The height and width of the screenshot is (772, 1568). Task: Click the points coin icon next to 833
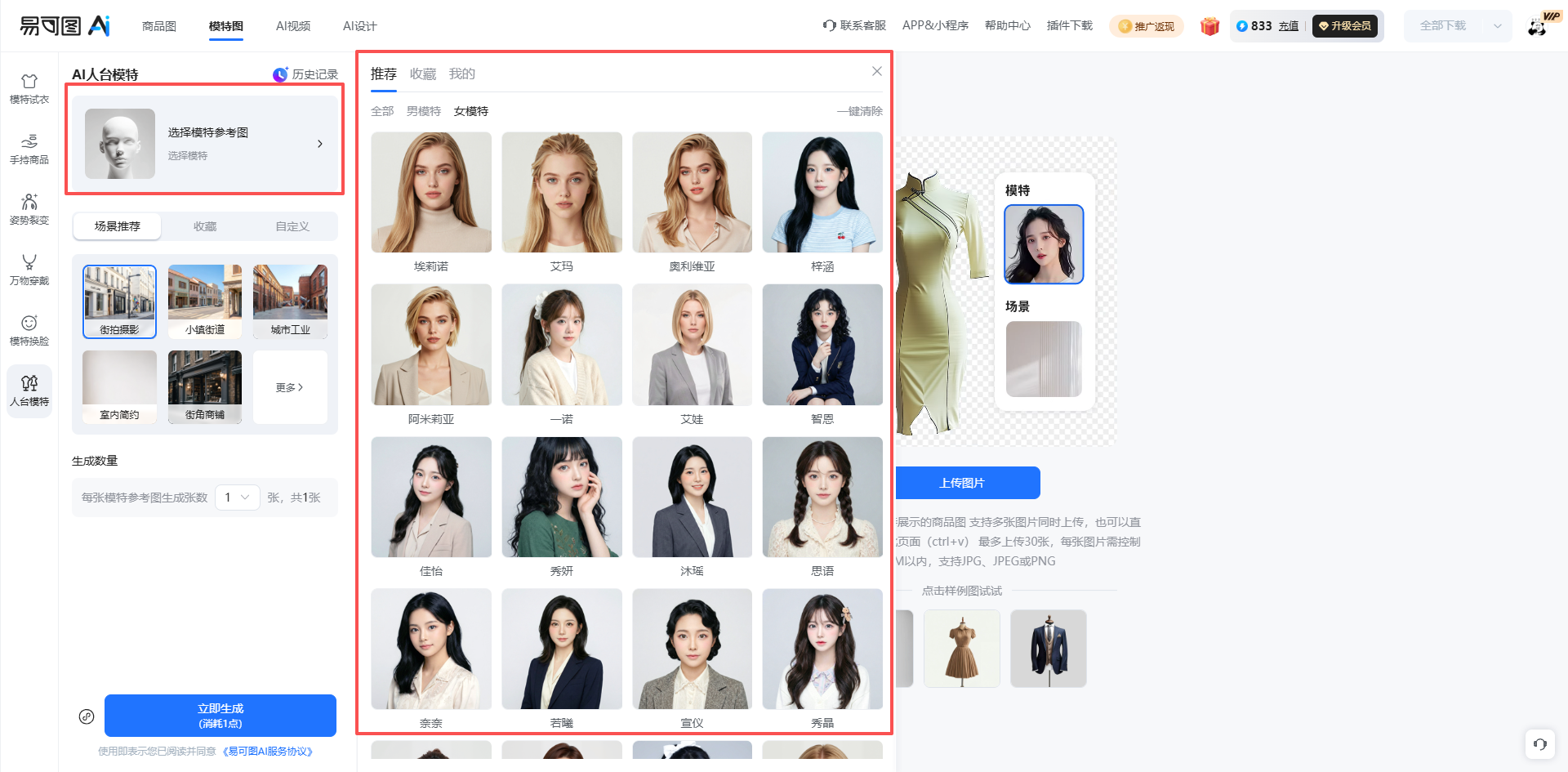click(x=1242, y=26)
